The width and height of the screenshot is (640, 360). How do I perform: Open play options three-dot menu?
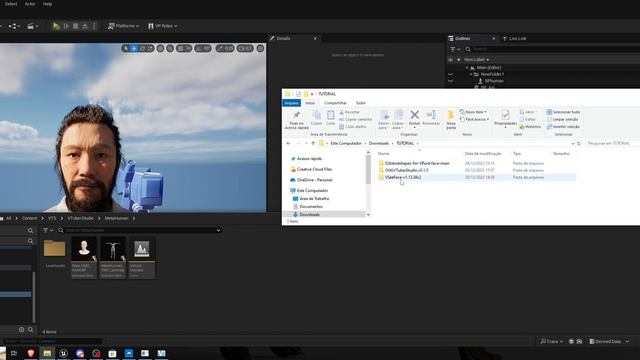click(x=94, y=26)
